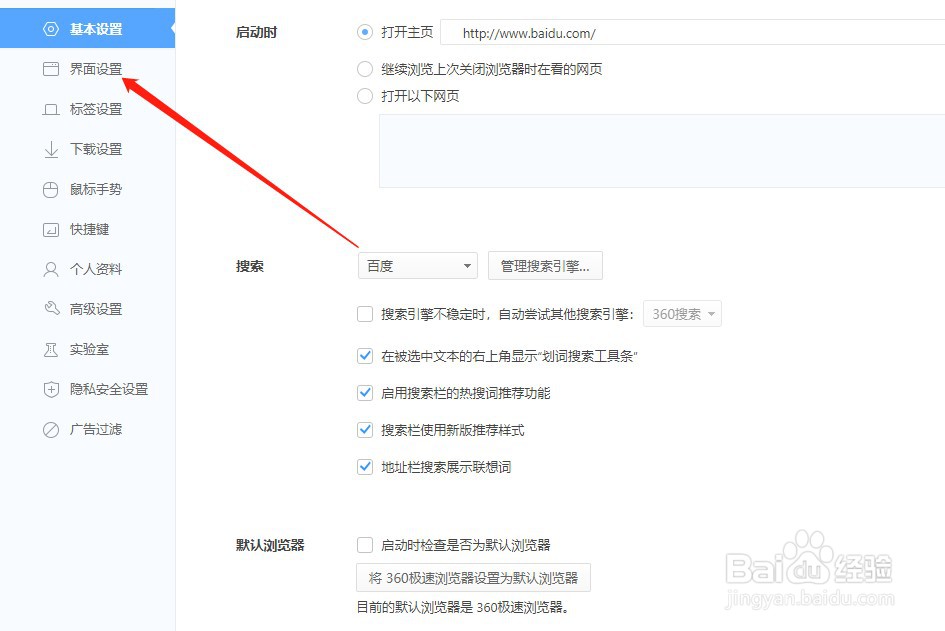
Task: Click the 基本设置 gear icon
Action: 51,29
